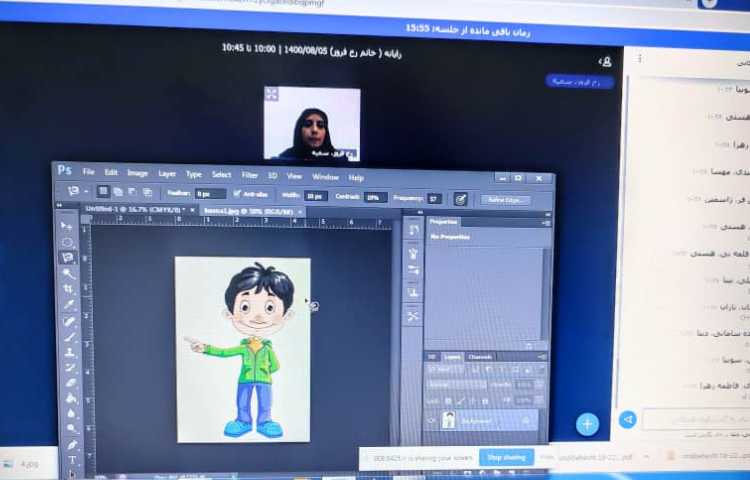Viewport: 750px width, 480px height.
Task: Select the Elliptical Marquee tool
Action: pyautogui.click(x=67, y=242)
